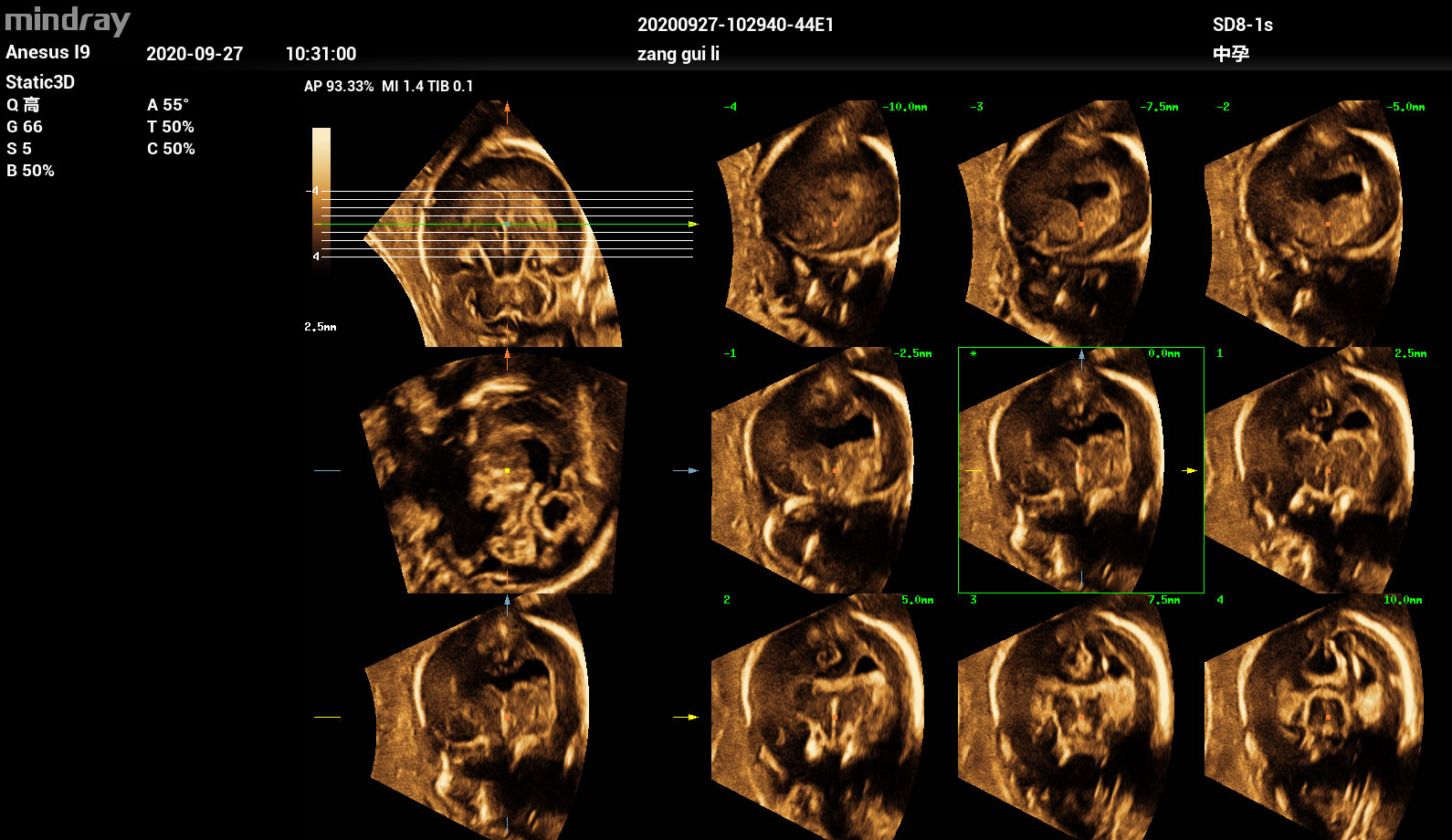Select the slice labeled -3 at -7.5mm

click(x=1064, y=224)
